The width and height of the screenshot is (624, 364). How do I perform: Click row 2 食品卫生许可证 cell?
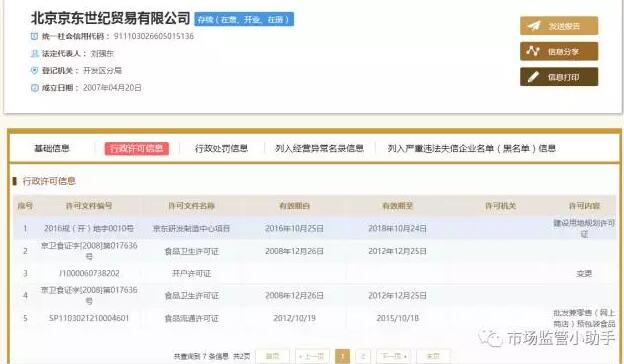pos(191,251)
